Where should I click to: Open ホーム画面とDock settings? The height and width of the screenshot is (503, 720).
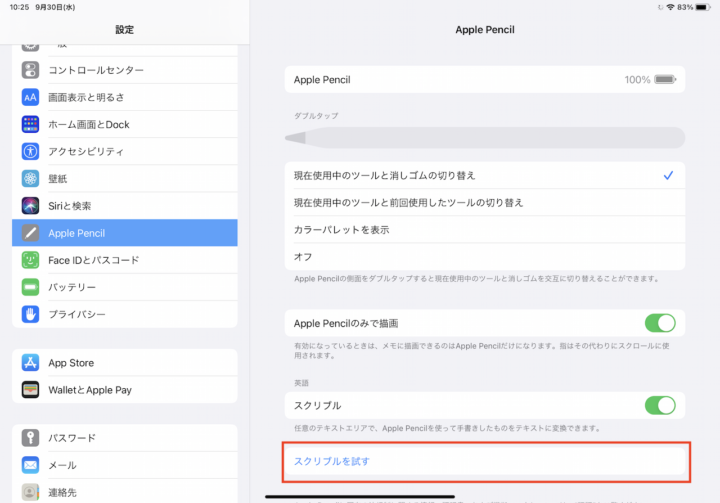(x=125, y=124)
